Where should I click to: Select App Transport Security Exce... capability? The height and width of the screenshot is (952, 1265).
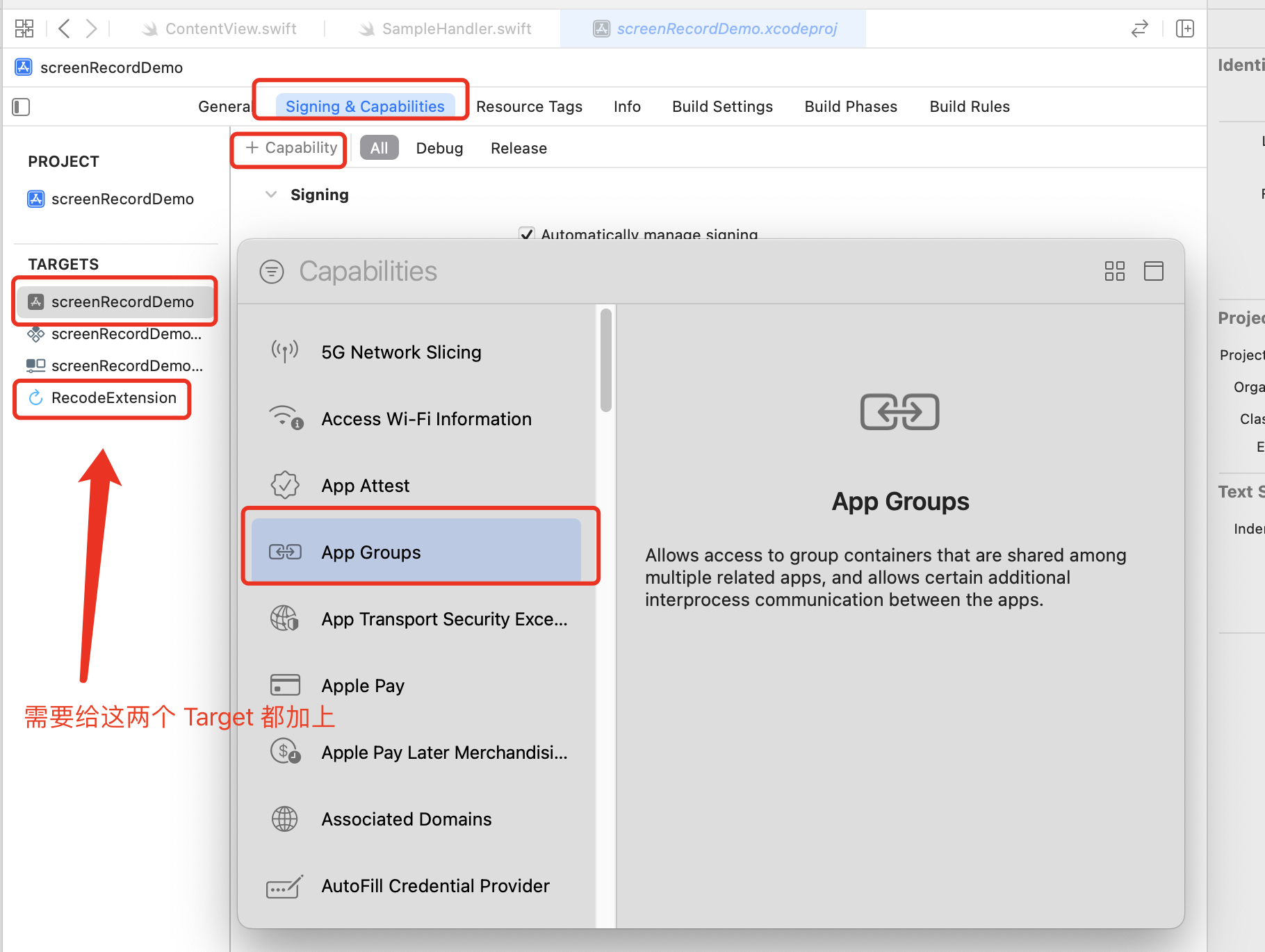(x=416, y=619)
